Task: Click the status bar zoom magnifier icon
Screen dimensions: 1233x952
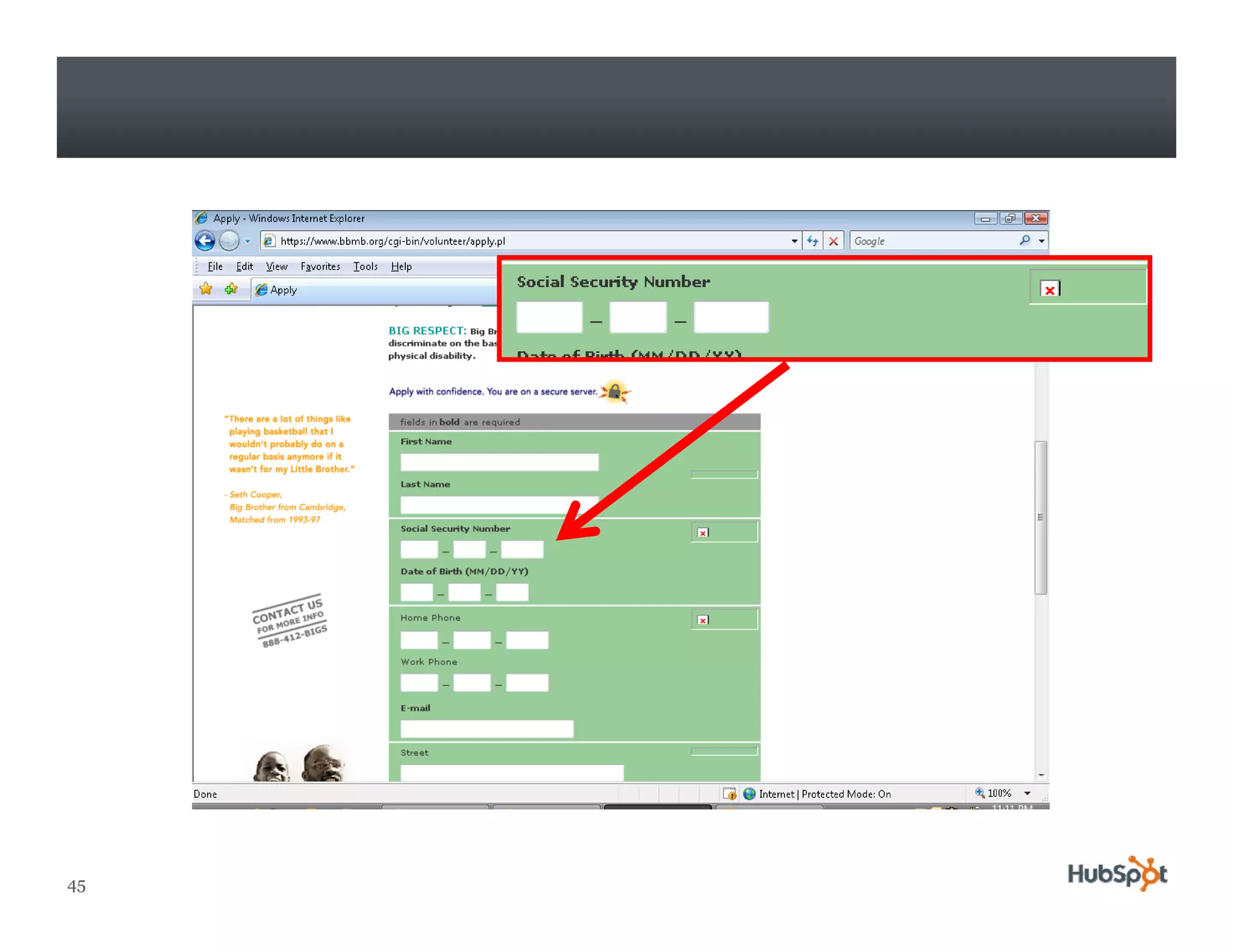Action: coord(979,793)
